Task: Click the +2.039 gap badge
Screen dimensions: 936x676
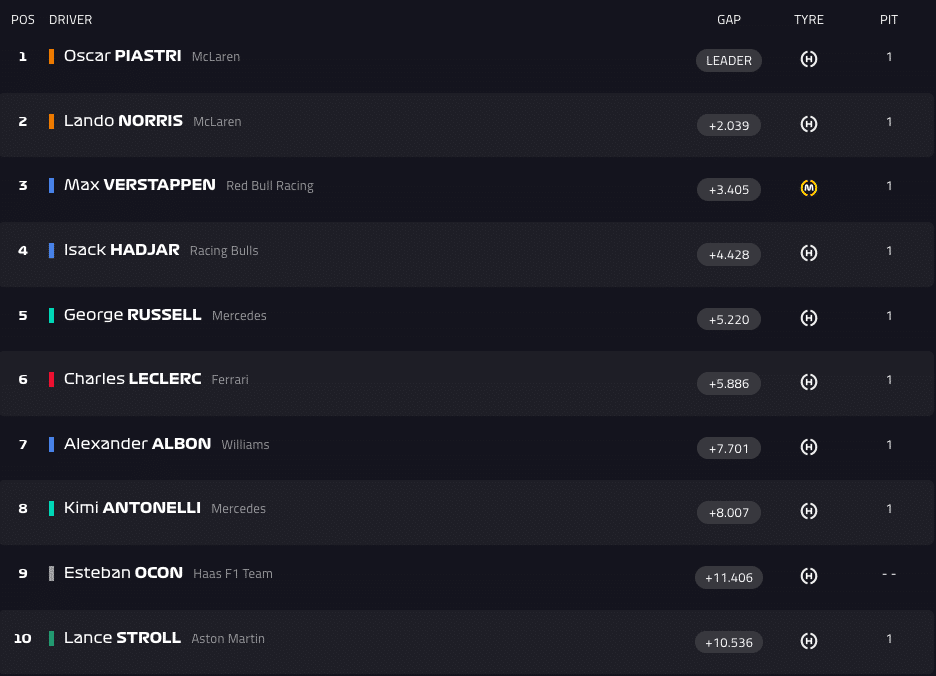Action: [x=729, y=125]
